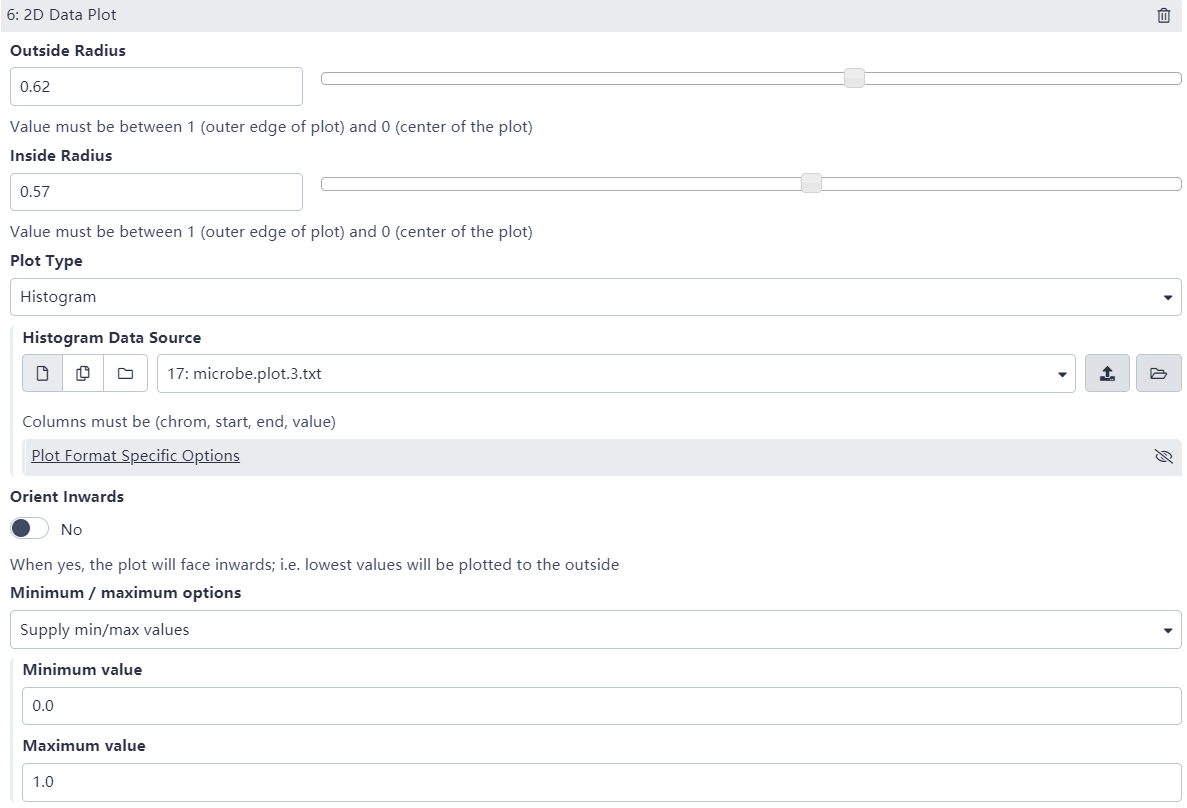1187x808 pixels.
Task: Click the No label beside Orient Inwards
Action: click(71, 529)
